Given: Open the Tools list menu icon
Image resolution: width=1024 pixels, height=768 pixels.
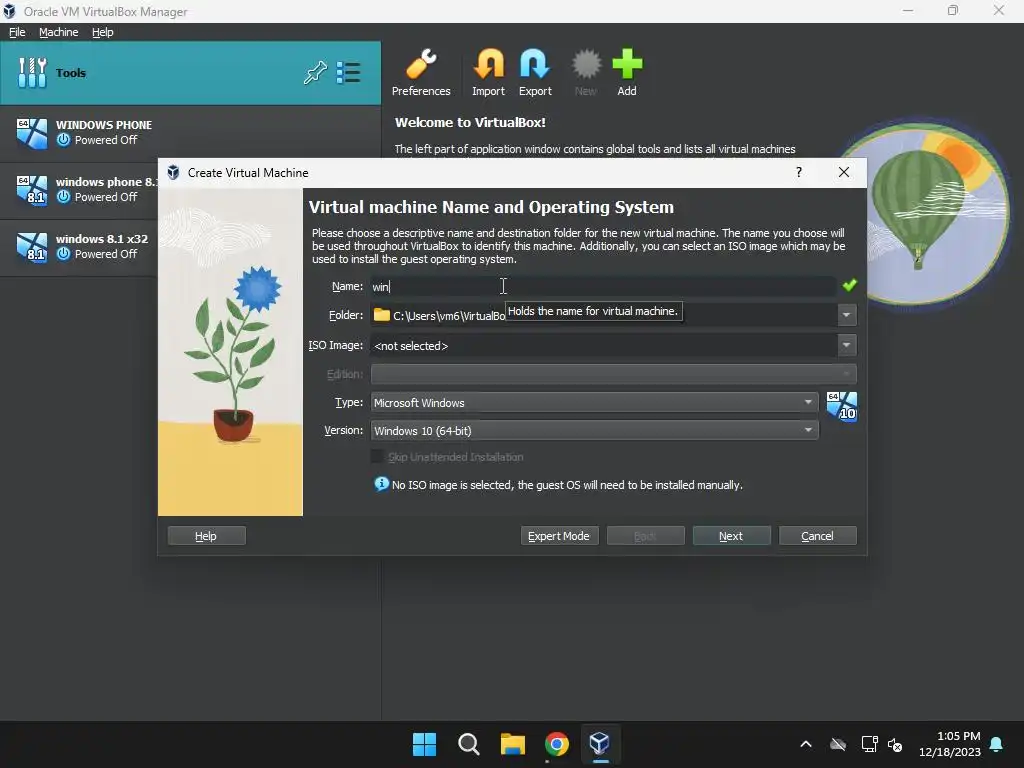Looking at the screenshot, I should pyautogui.click(x=348, y=72).
